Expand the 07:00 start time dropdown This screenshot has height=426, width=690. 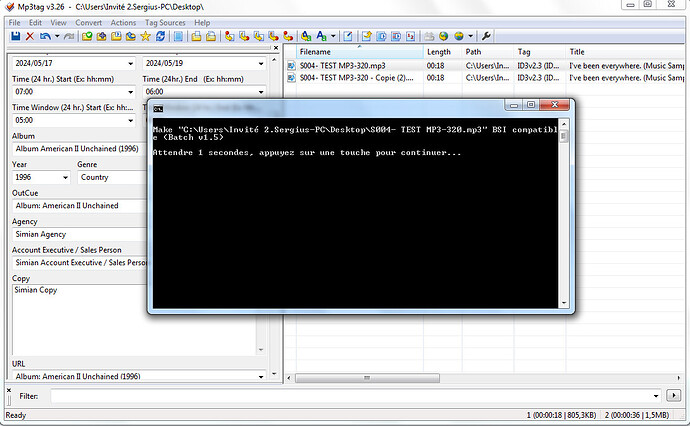pyautogui.click(x=130, y=92)
